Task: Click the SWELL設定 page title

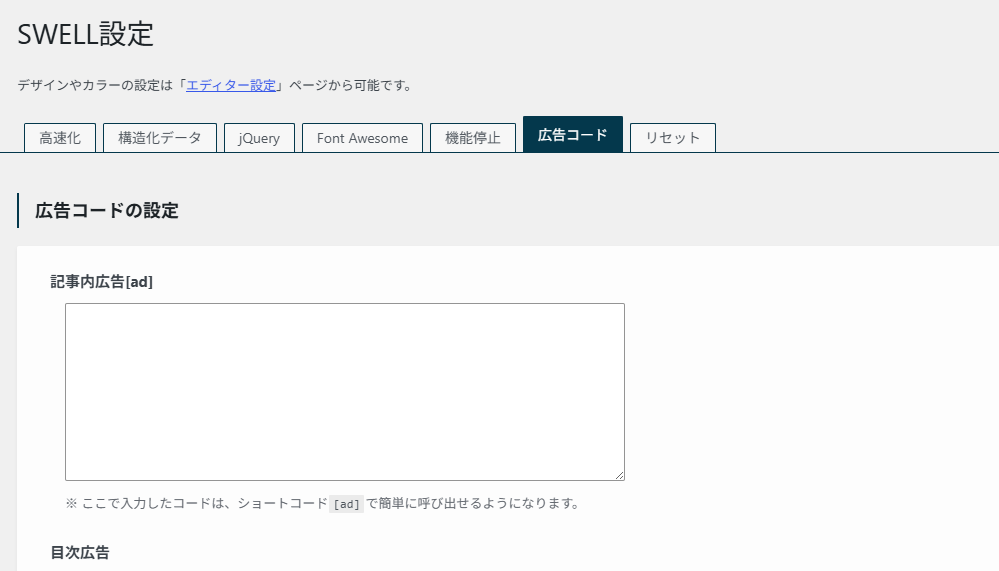Action: coord(85,34)
